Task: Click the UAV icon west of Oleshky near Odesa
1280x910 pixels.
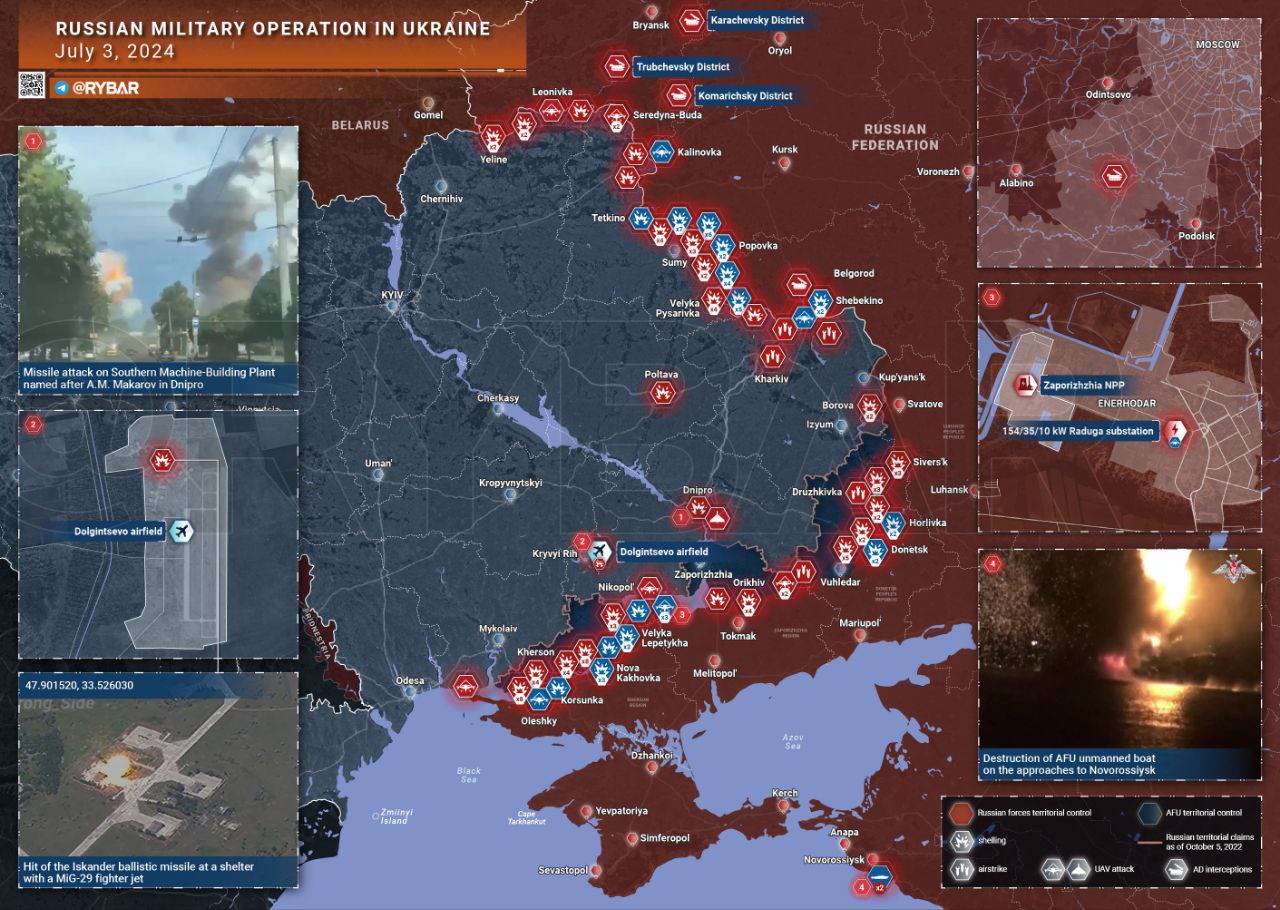Action: pyautogui.click(x=466, y=686)
